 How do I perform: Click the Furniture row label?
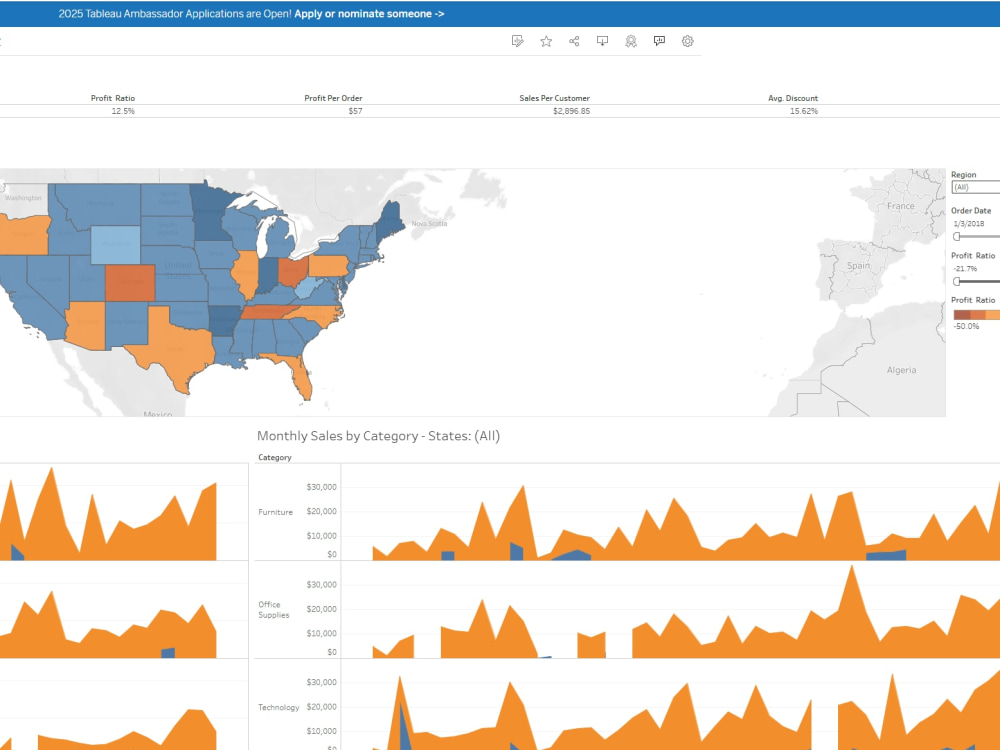point(276,512)
